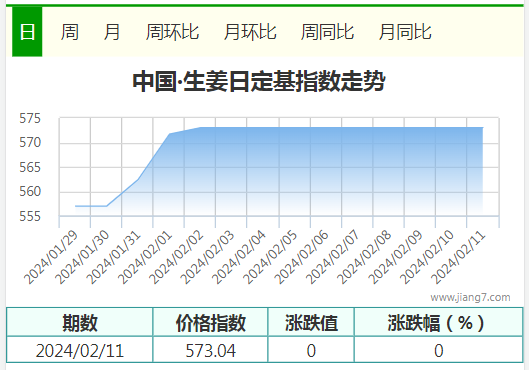Click the www.jiang7.com watermark link

click(470, 297)
